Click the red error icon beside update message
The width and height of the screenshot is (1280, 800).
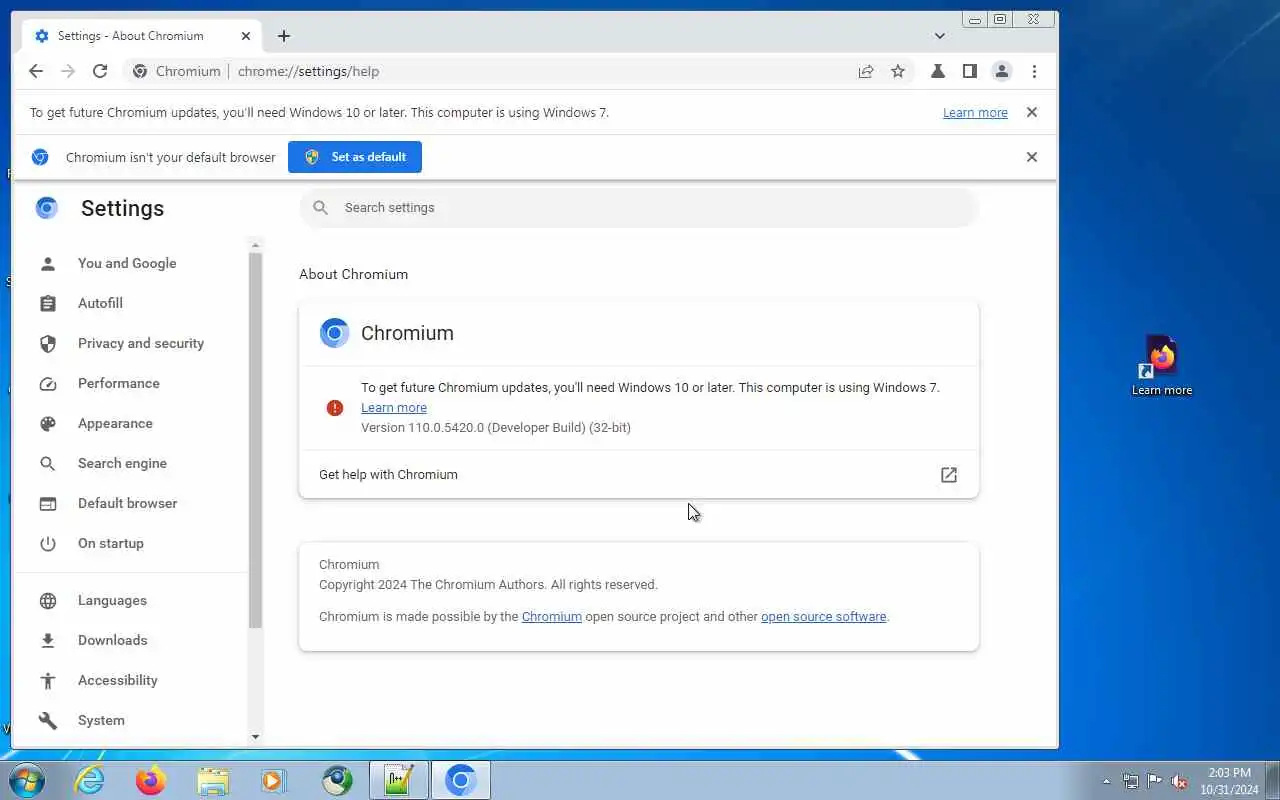pos(335,407)
